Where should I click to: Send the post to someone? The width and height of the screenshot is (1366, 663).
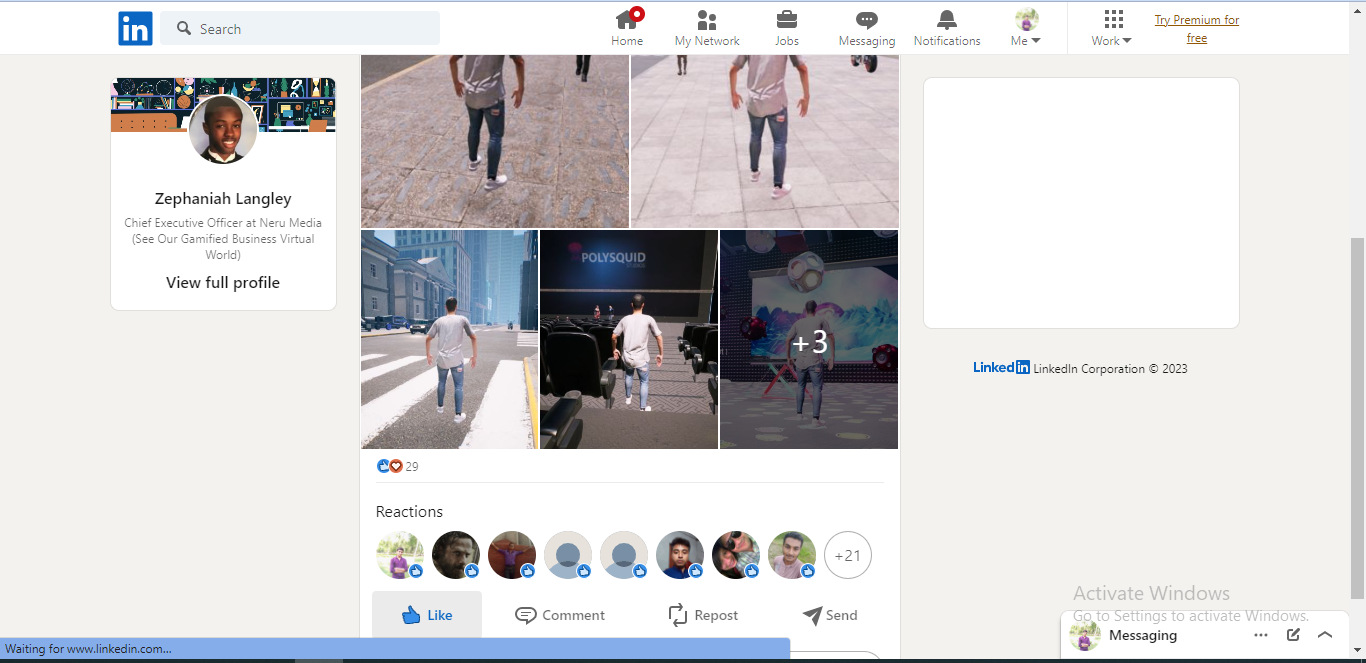pos(830,615)
